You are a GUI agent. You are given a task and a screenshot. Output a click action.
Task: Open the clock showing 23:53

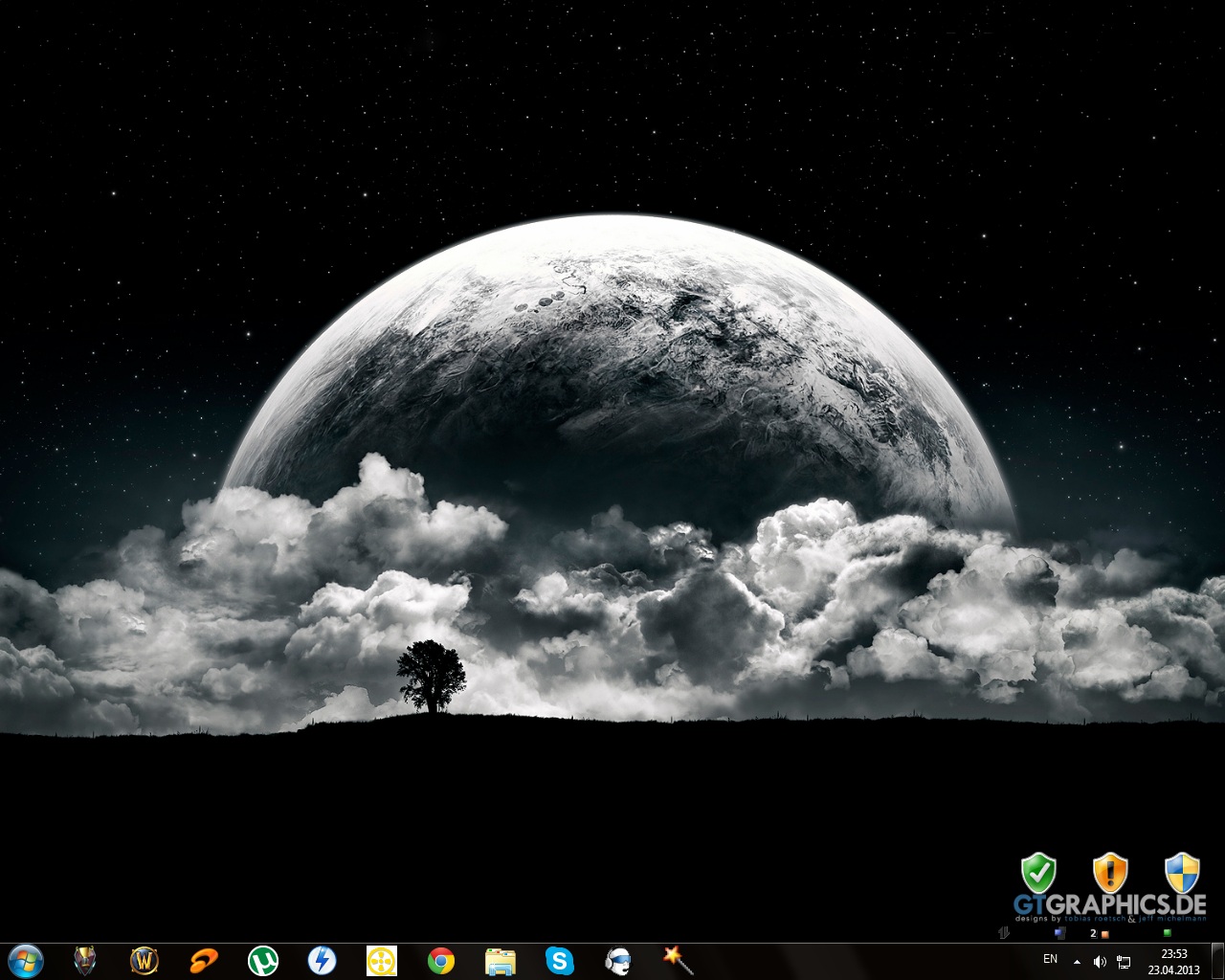coord(1173,961)
